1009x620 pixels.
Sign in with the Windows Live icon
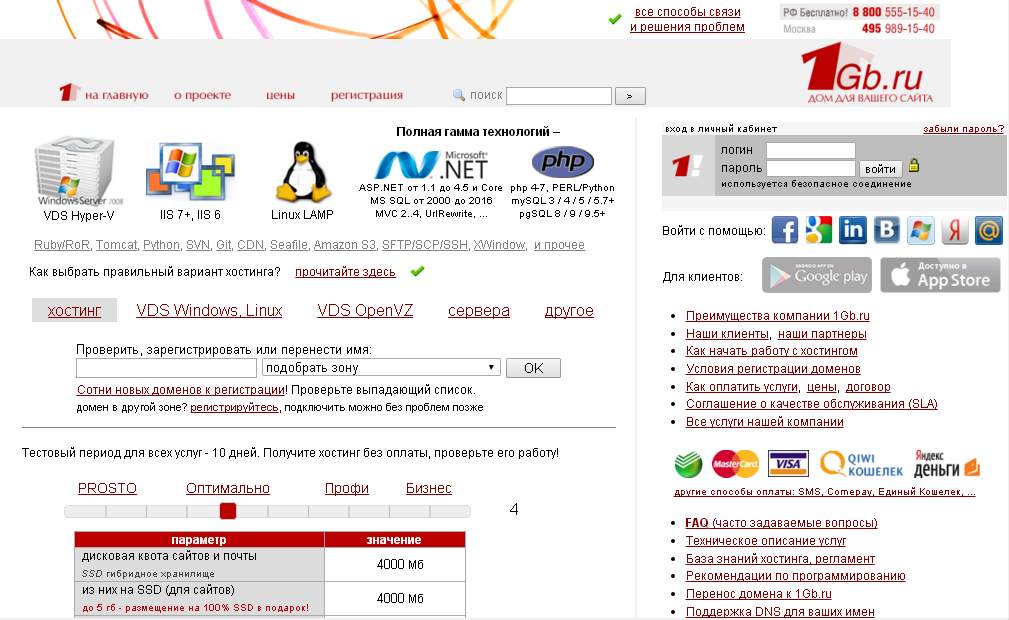[x=921, y=230]
